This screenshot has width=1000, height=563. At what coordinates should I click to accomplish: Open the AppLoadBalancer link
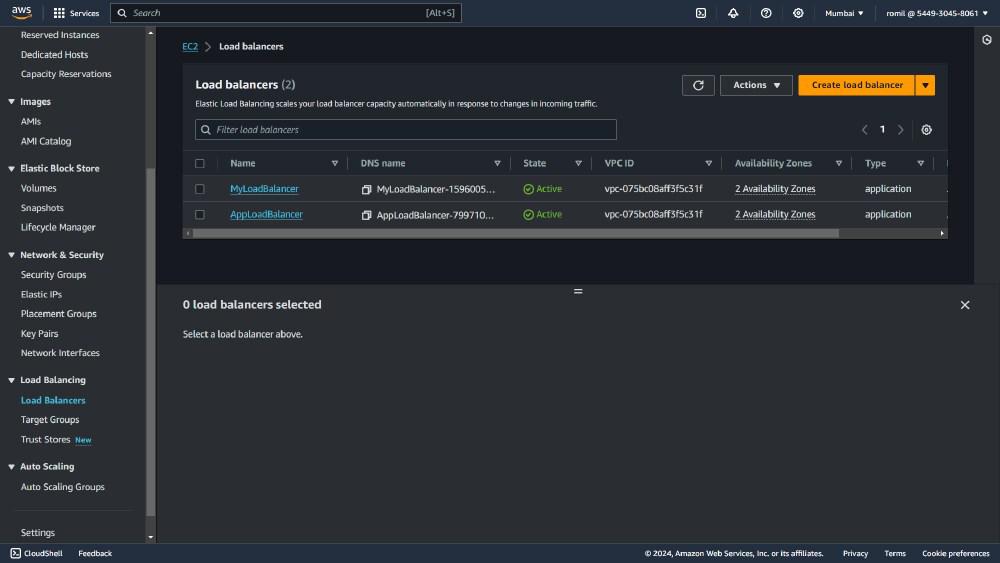(x=266, y=214)
